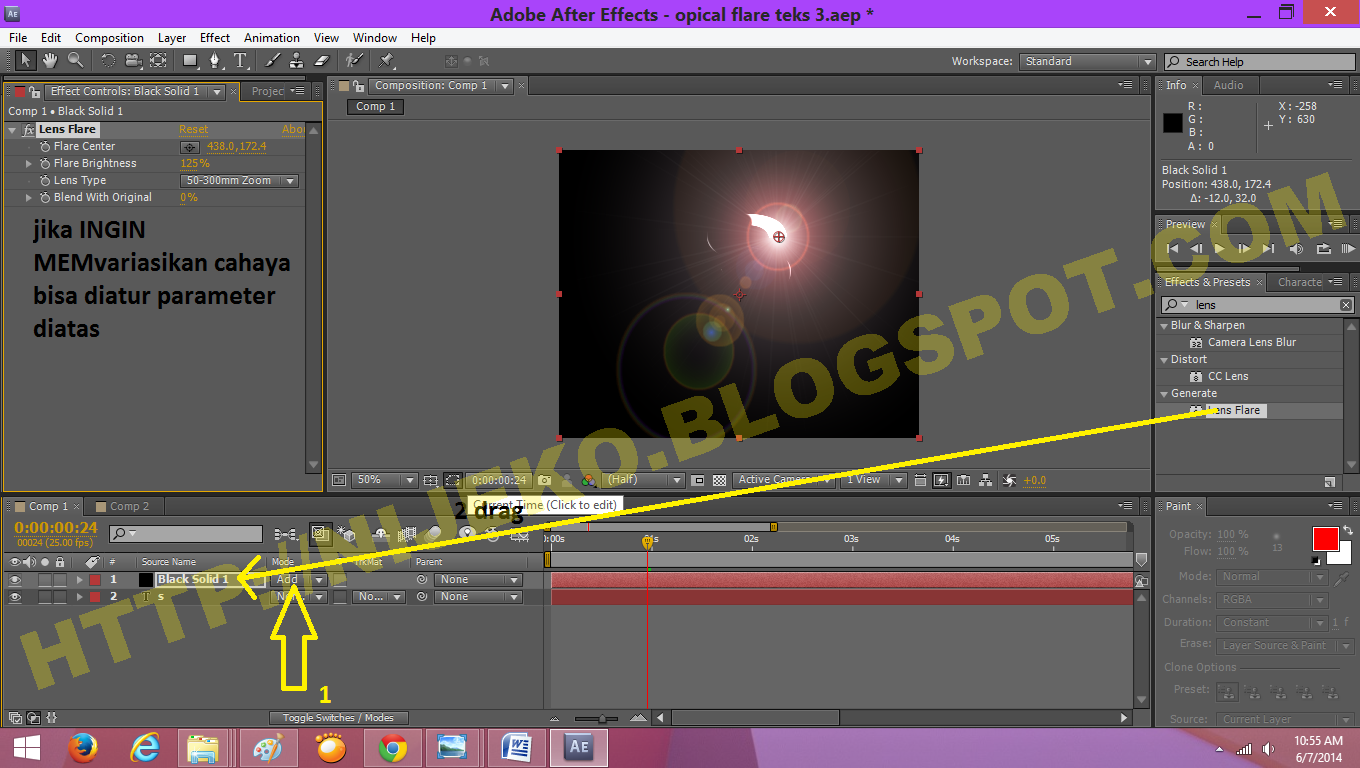The width and height of the screenshot is (1360, 768).
Task: Select the Hand tool in the toolbar
Action: pos(49,61)
